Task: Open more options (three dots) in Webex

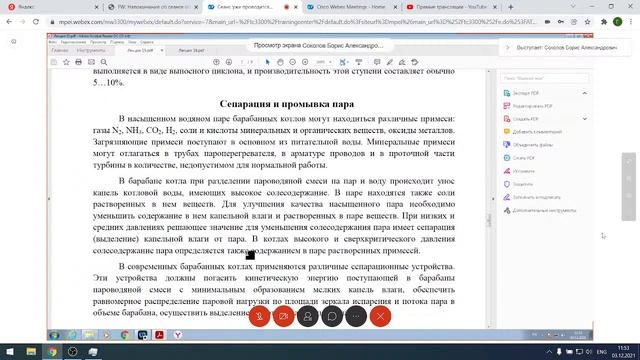Action: tap(356, 316)
